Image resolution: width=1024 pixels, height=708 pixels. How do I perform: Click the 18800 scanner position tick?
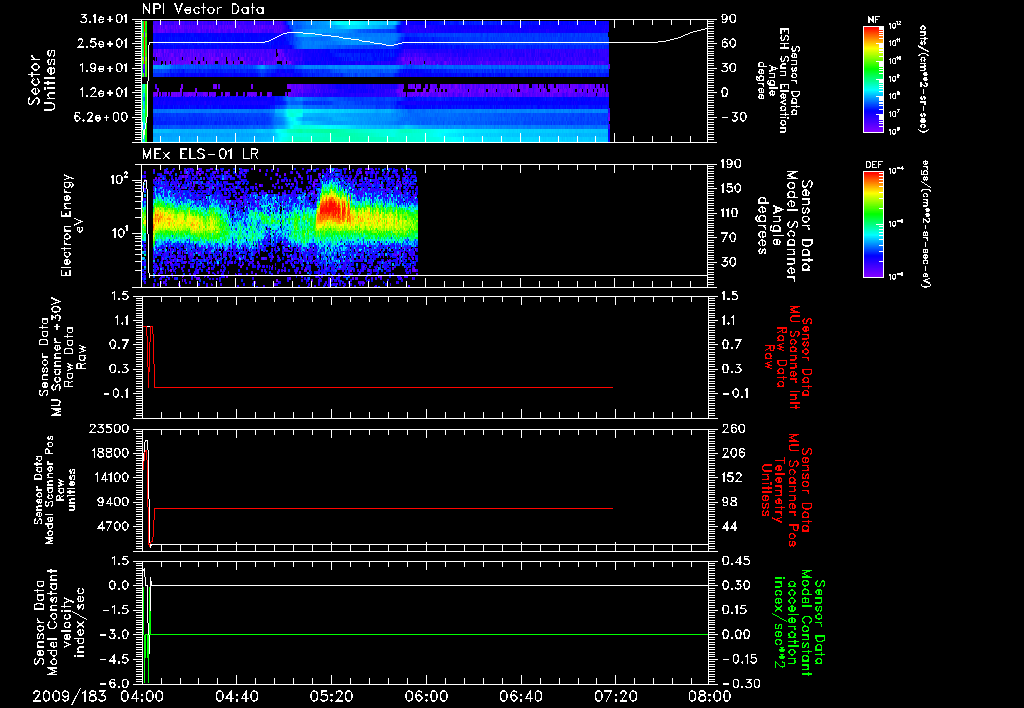[109, 453]
